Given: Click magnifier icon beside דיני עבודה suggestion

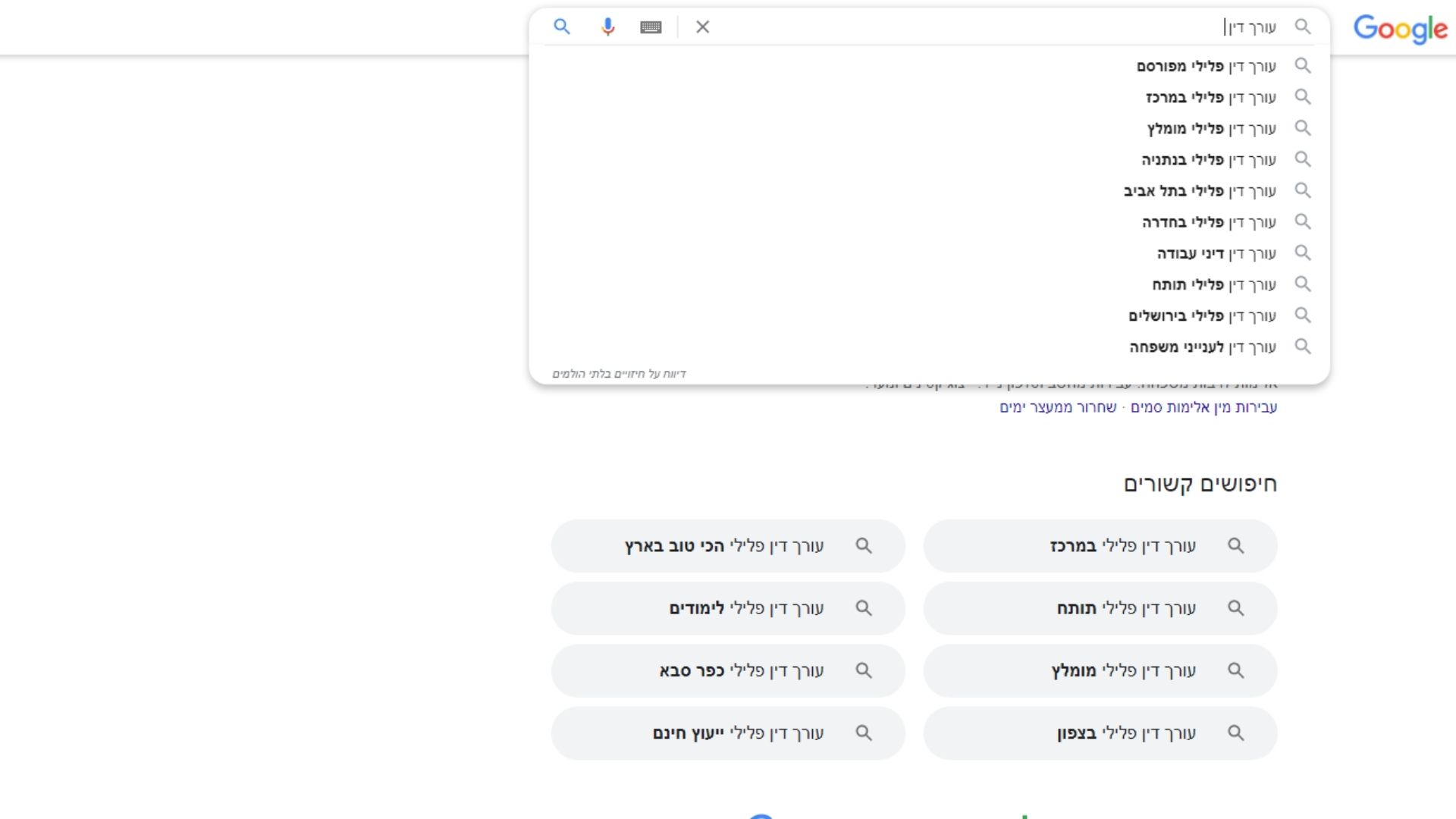Looking at the screenshot, I should tap(1303, 253).
